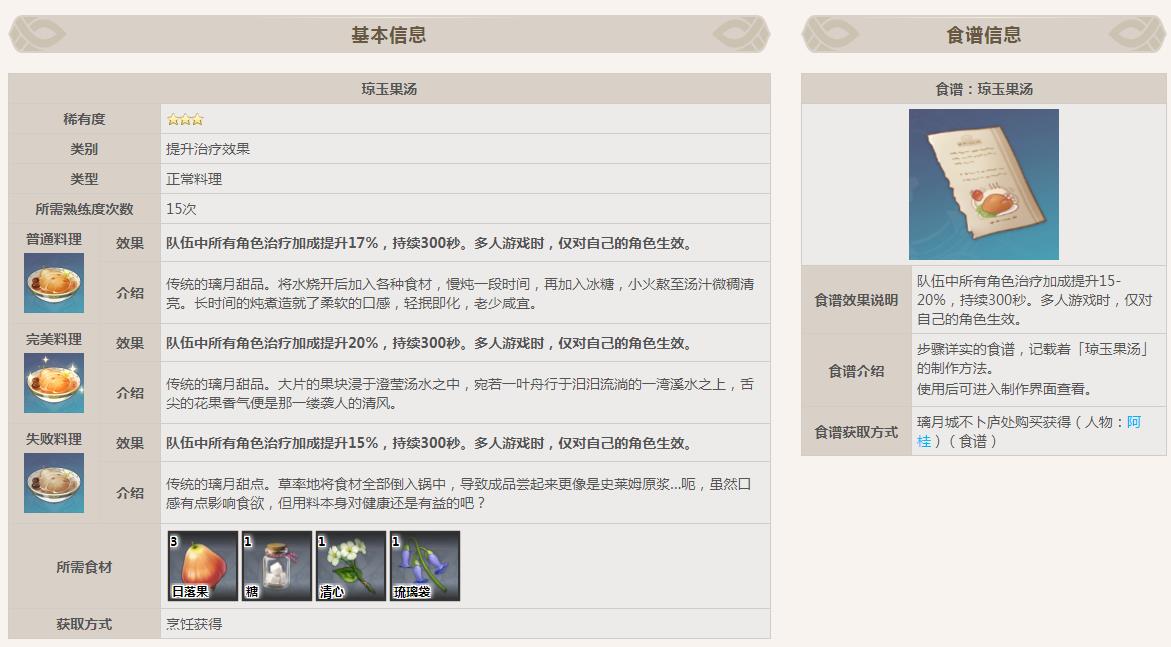Image resolution: width=1171 pixels, height=647 pixels.
Task: Click the recipe scroll thumbnail of 琼玉果汤
Action: [x=983, y=185]
